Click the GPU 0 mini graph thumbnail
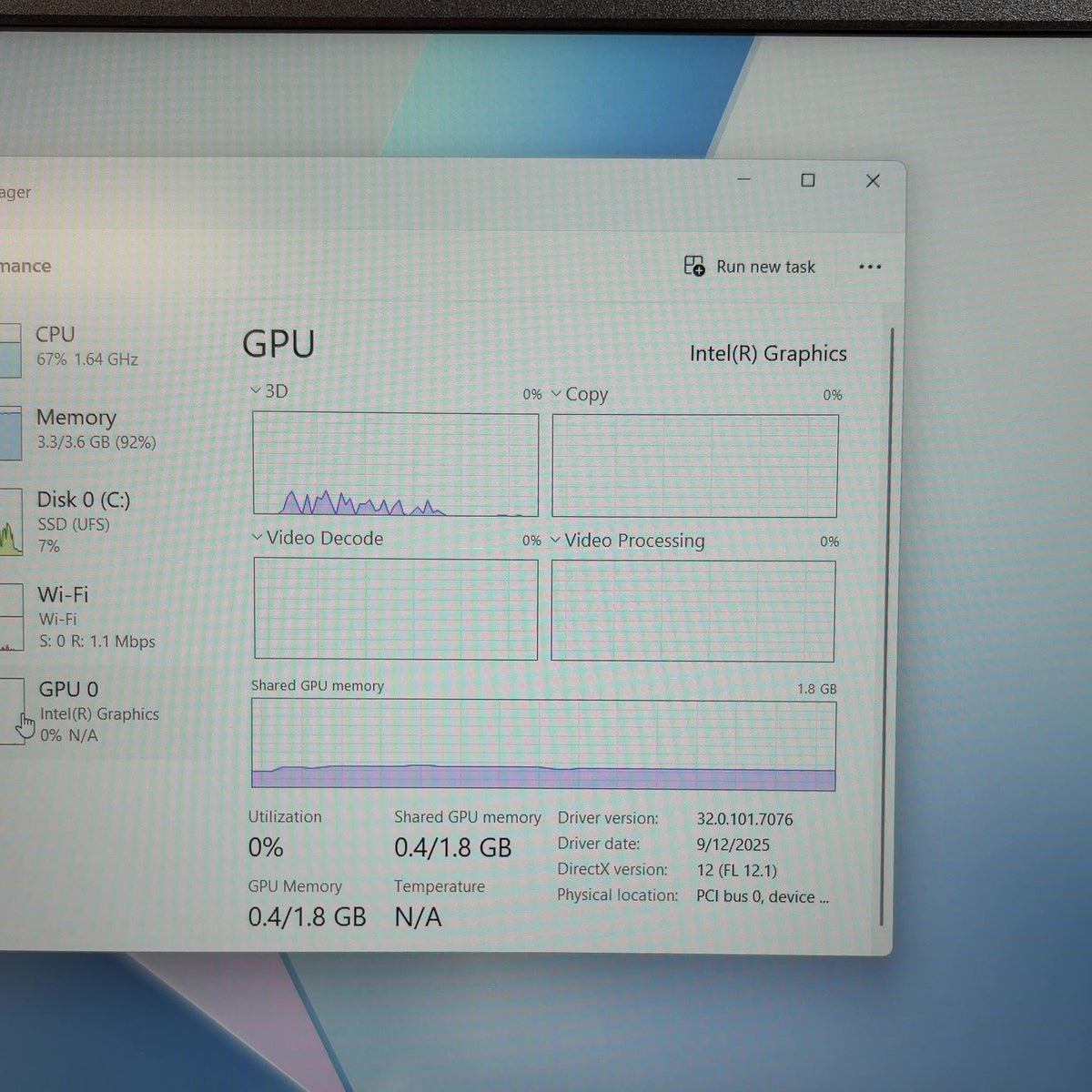The image size is (1092, 1092). [12, 712]
